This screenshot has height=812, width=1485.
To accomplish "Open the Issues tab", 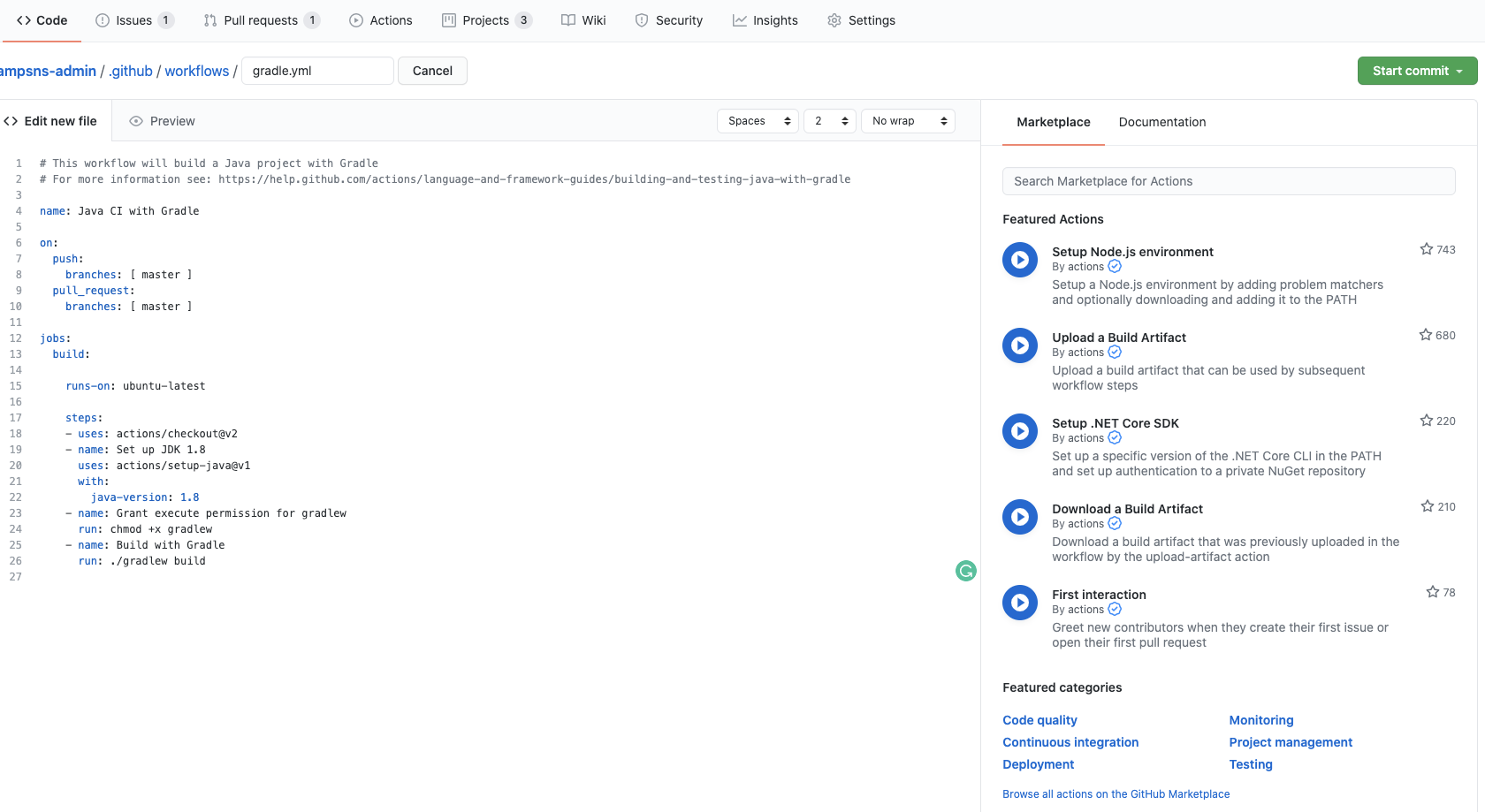I will tap(134, 20).
